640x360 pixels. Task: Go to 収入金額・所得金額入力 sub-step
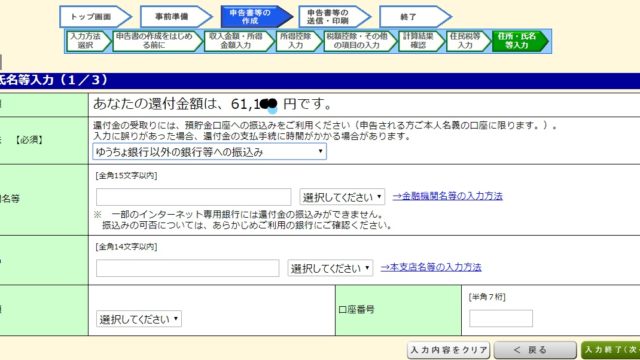238,41
